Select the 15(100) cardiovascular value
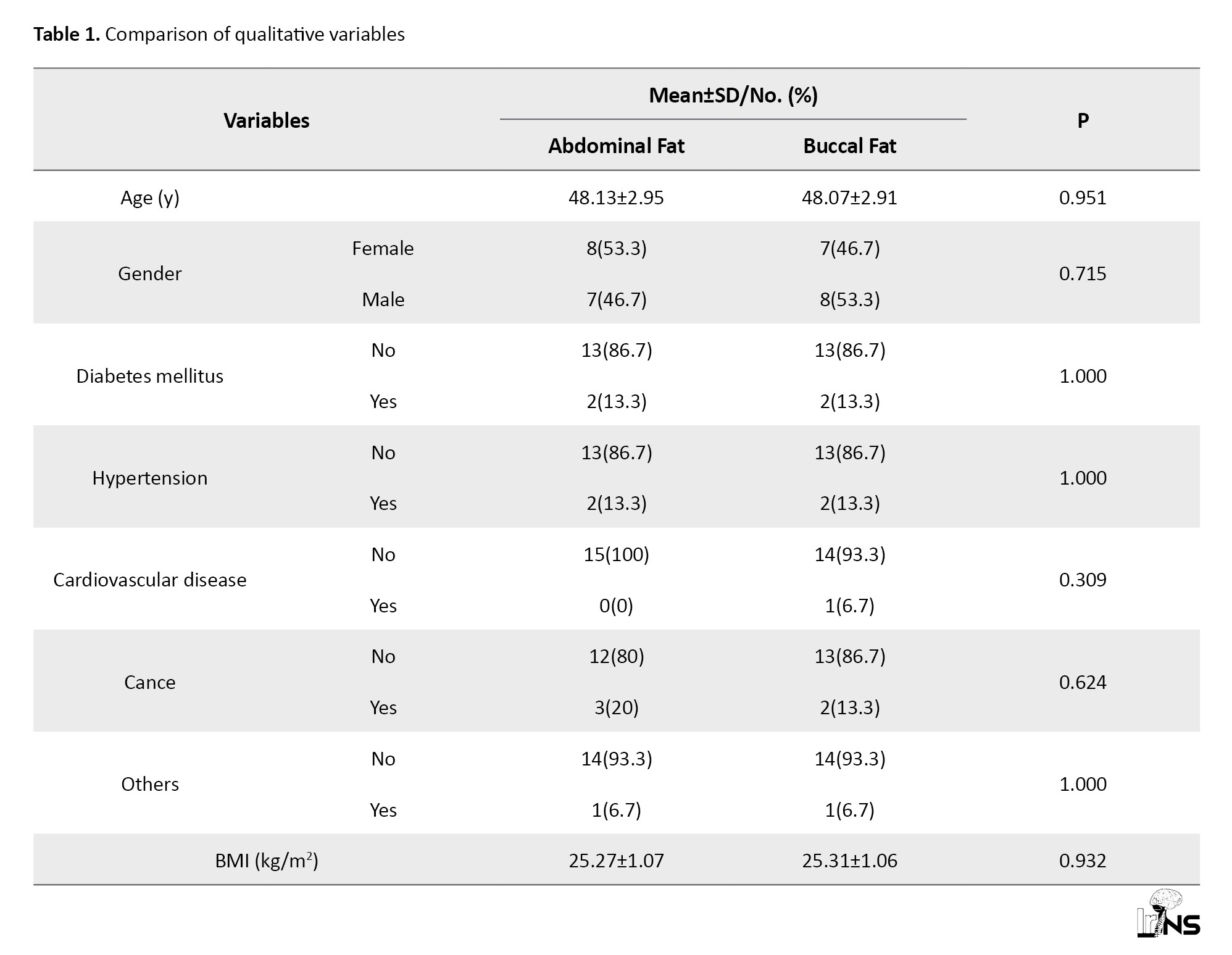 (616, 554)
